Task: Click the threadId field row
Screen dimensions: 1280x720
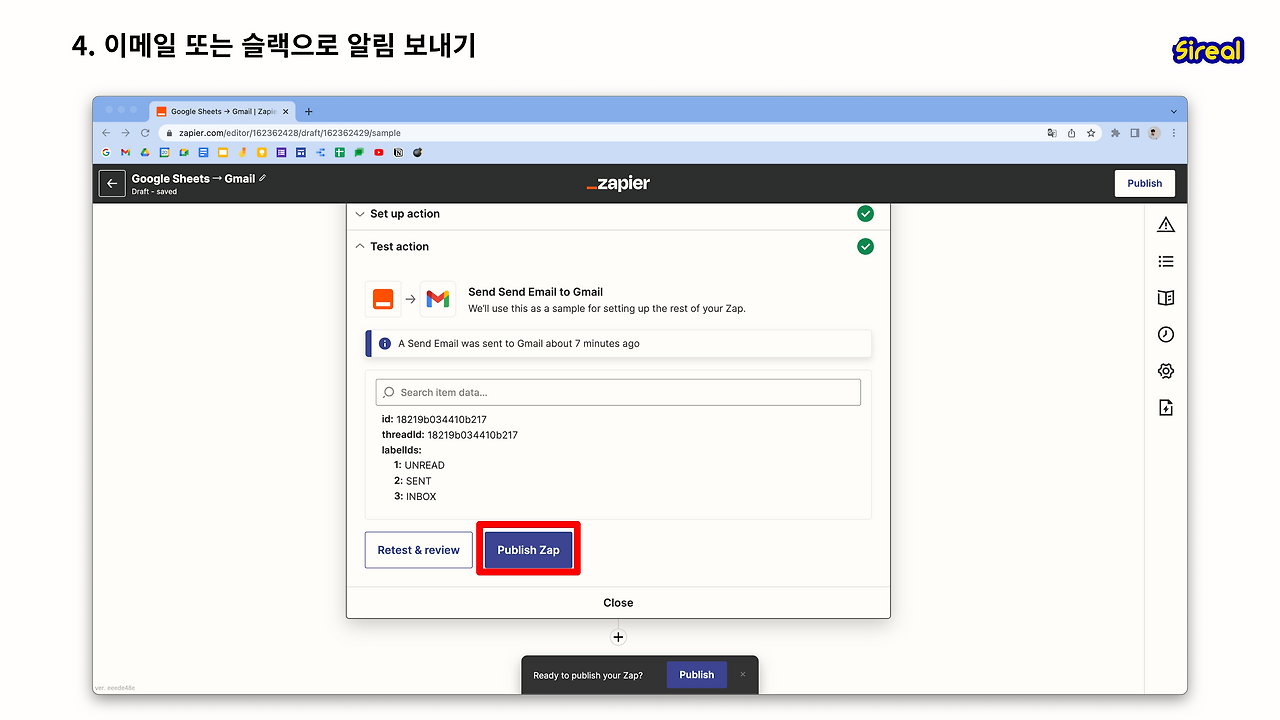Action: (x=450, y=435)
